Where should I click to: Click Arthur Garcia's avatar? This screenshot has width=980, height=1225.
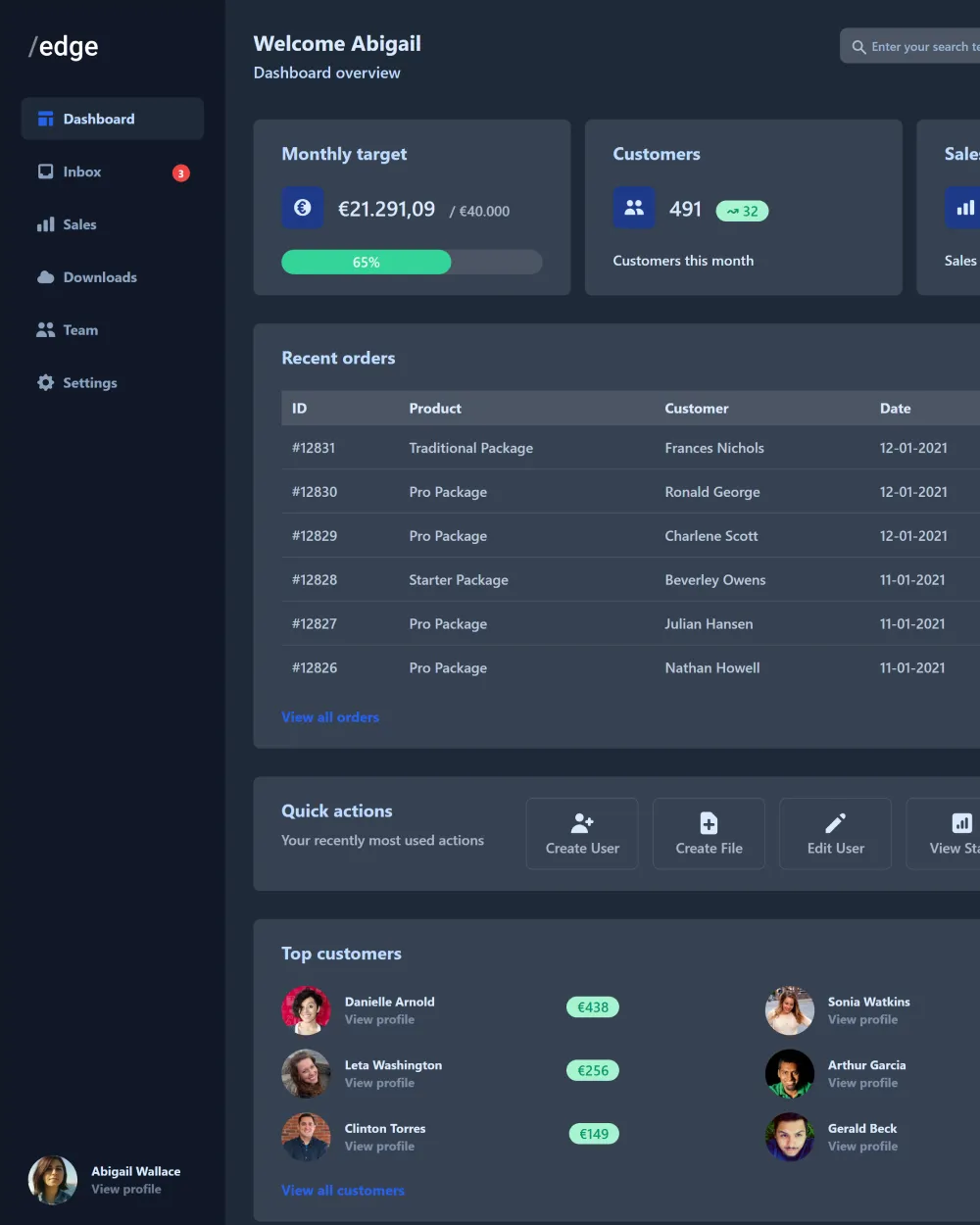[790, 1074]
